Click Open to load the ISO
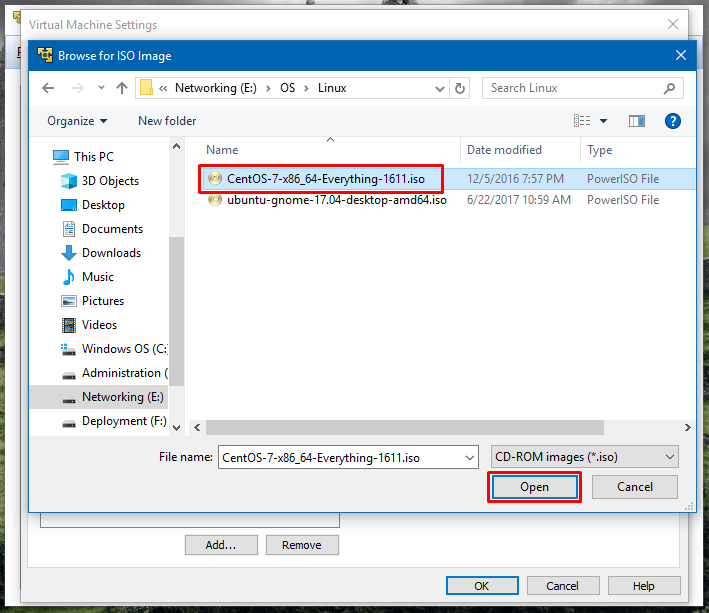Screen dimensions: 709x613 click(x=534, y=487)
